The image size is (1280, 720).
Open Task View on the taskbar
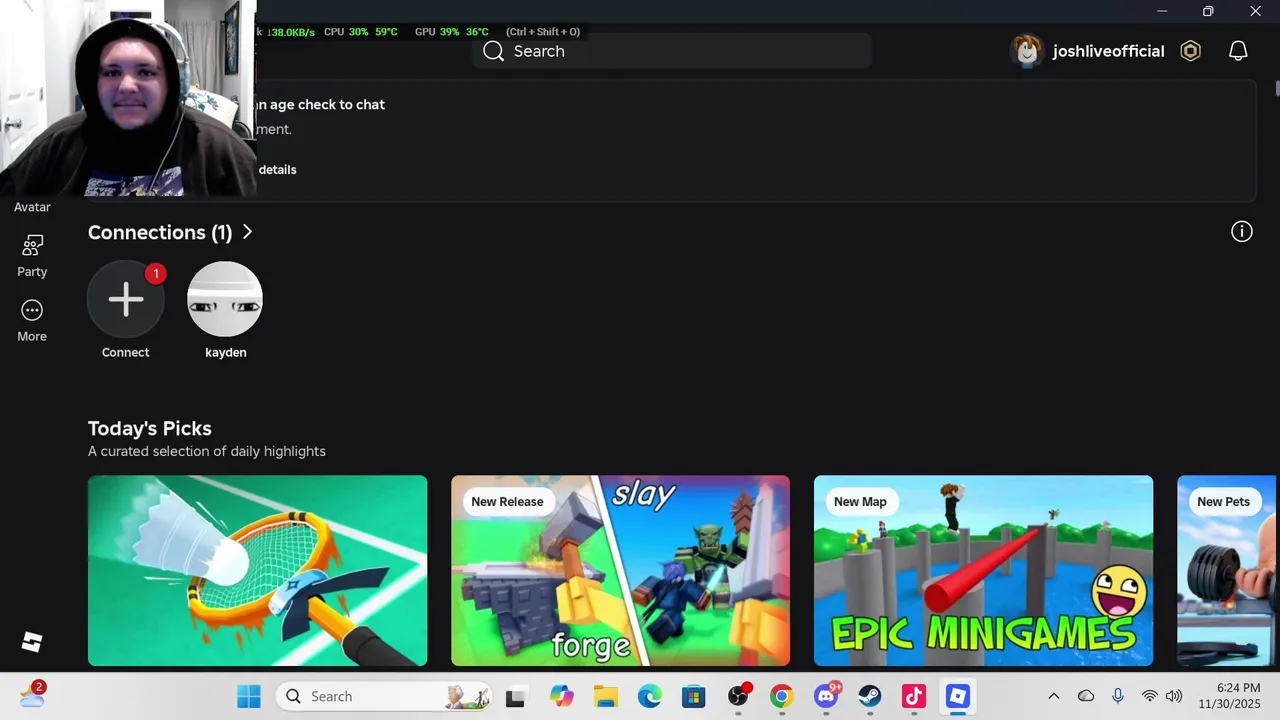click(x=516, y=697)
